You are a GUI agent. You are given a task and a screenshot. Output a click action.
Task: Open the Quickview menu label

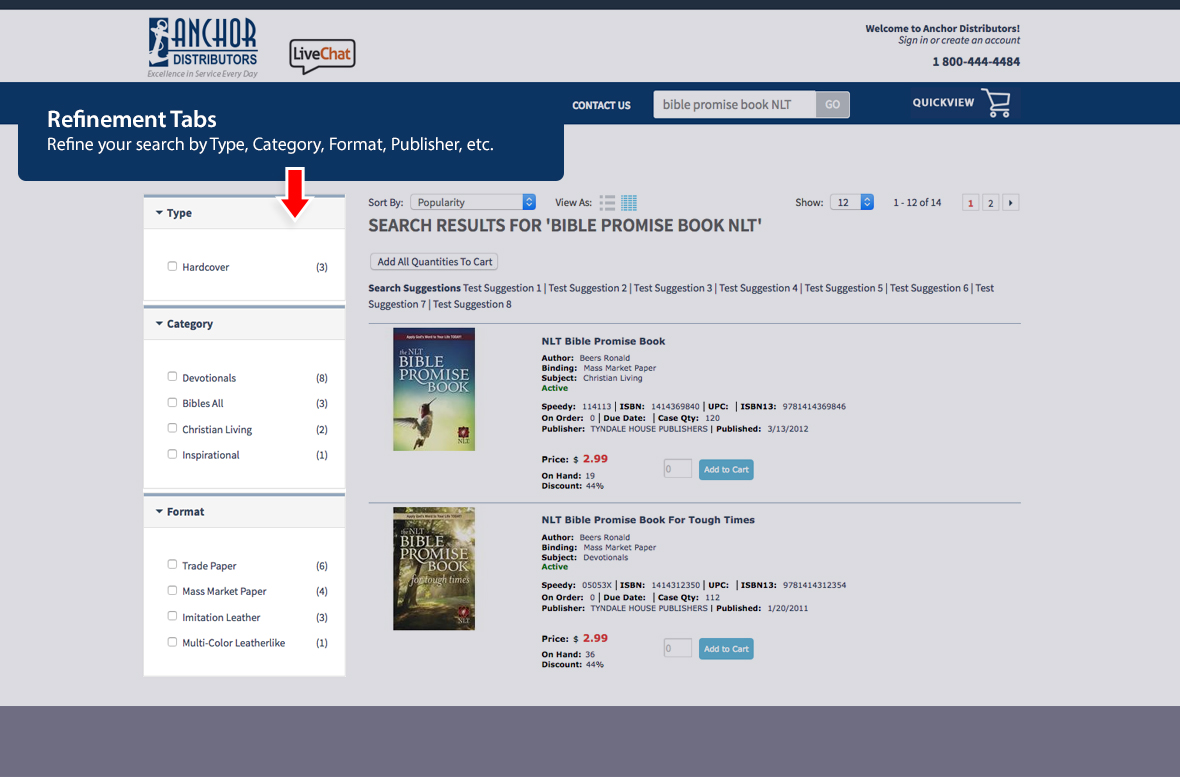(943, 102)
